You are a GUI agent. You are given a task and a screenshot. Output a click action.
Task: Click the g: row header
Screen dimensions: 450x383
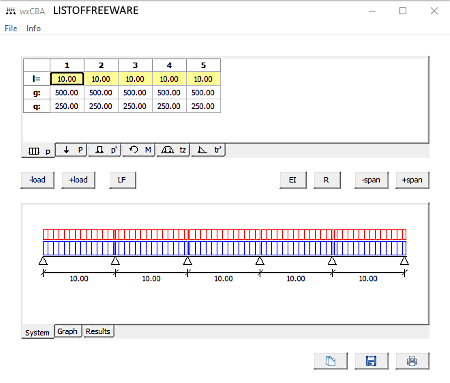pyautogui.click(x=37, y=93)
